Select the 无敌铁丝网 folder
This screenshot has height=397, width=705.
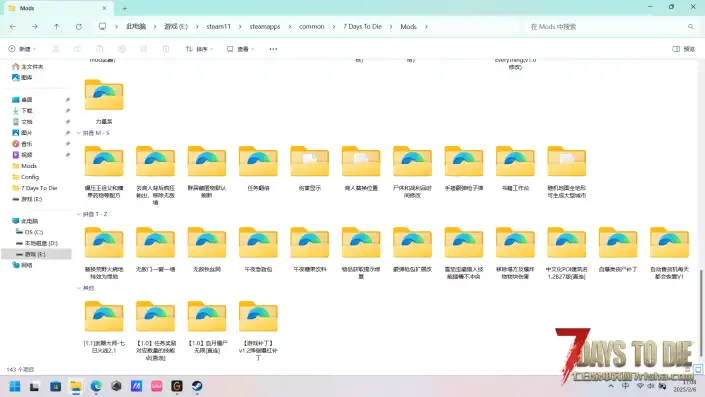207,250
